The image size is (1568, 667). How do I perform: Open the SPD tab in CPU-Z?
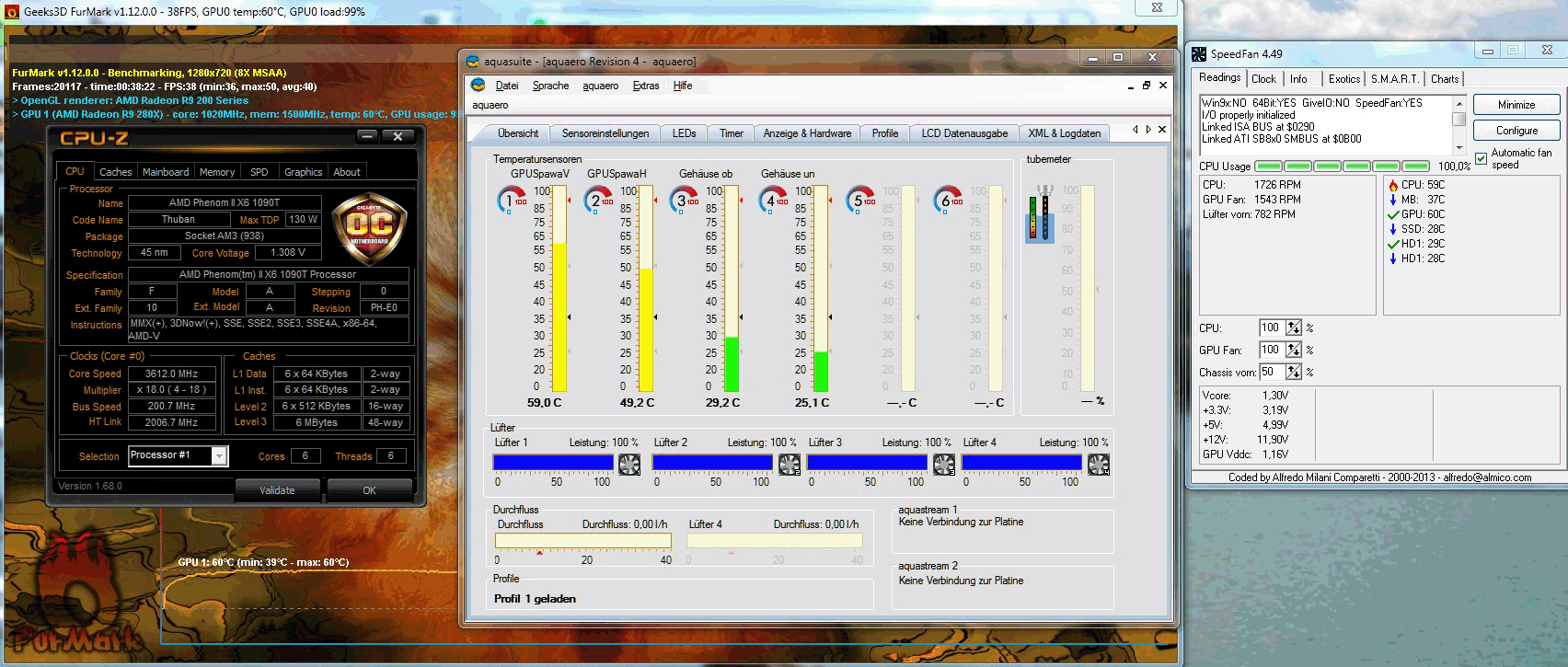click(x=259, y=172)
